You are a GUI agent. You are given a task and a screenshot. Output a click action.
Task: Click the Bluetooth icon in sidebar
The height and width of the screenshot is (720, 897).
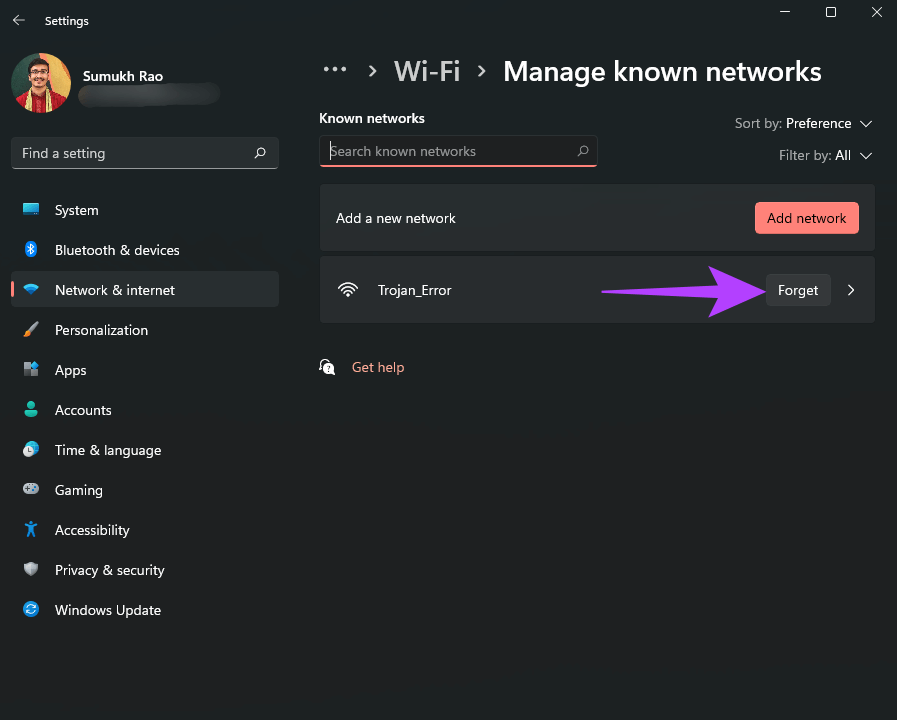pyautogui.click(x=31, y=249)
